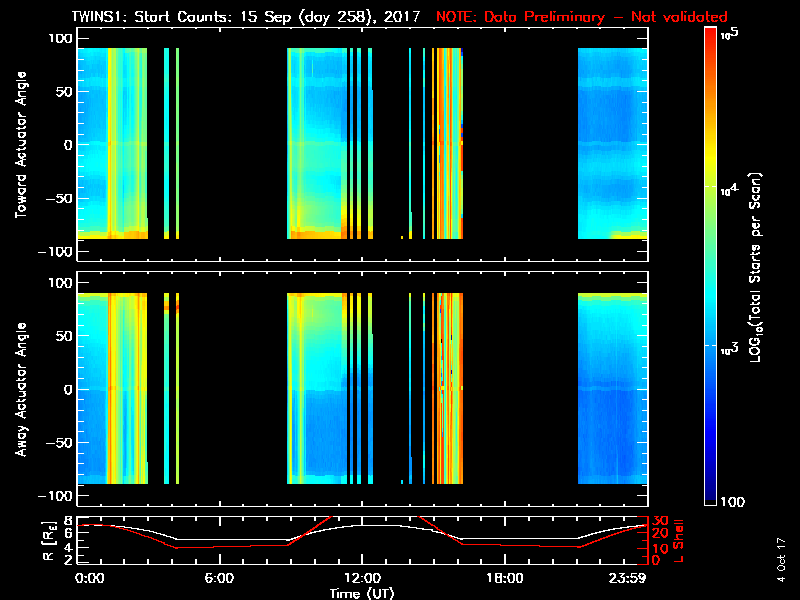Click the '-100' tick on Toward Actuator axis

click(60, 252)
